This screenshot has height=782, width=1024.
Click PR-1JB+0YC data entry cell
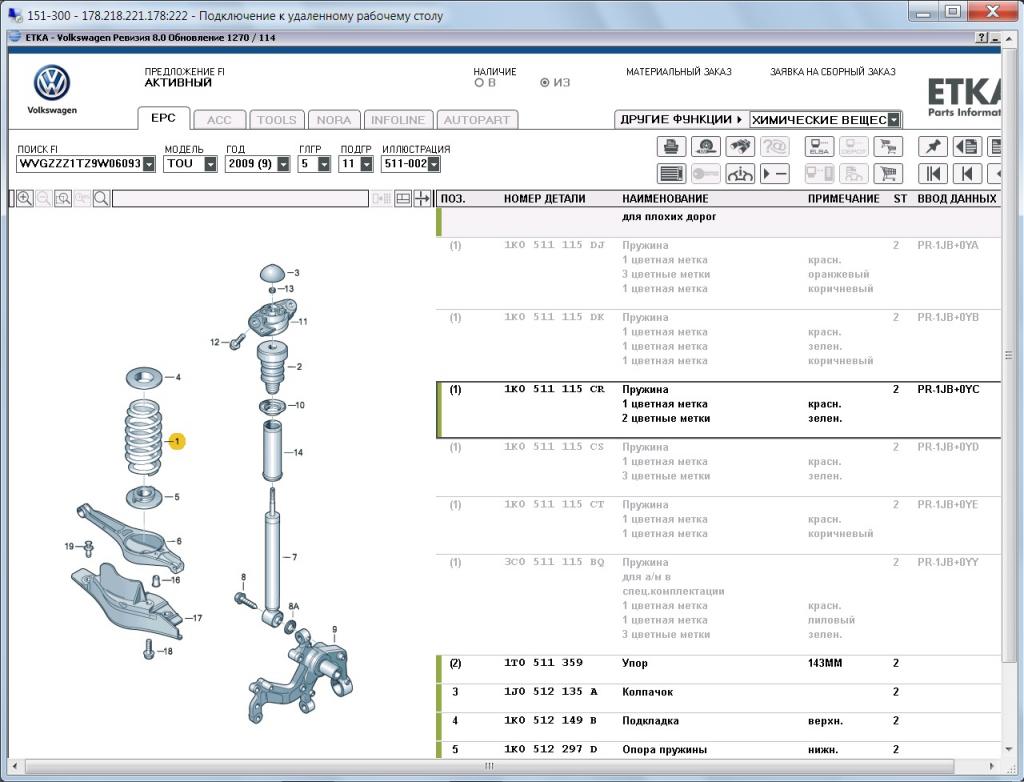point(948,389)
